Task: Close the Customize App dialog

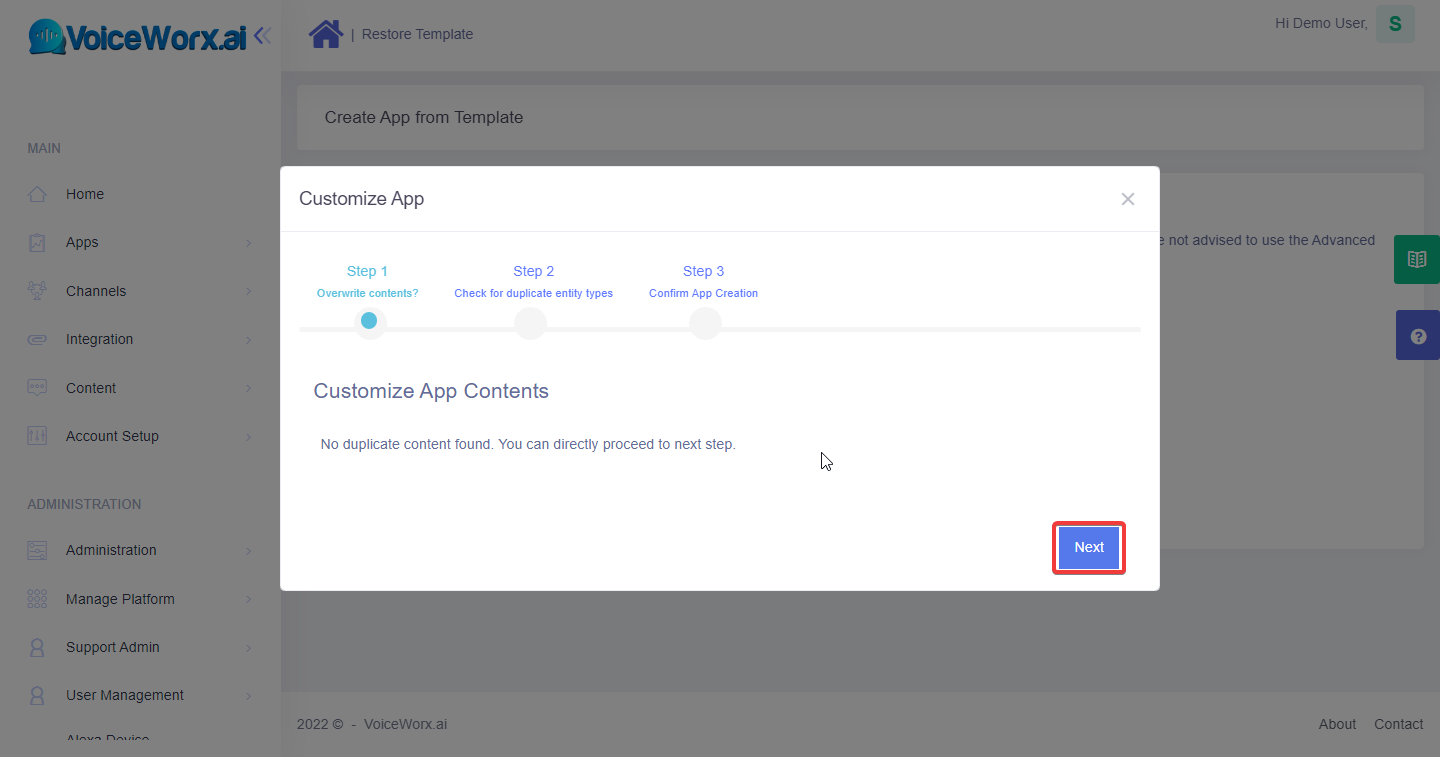Action: [x=1128, y=199]
